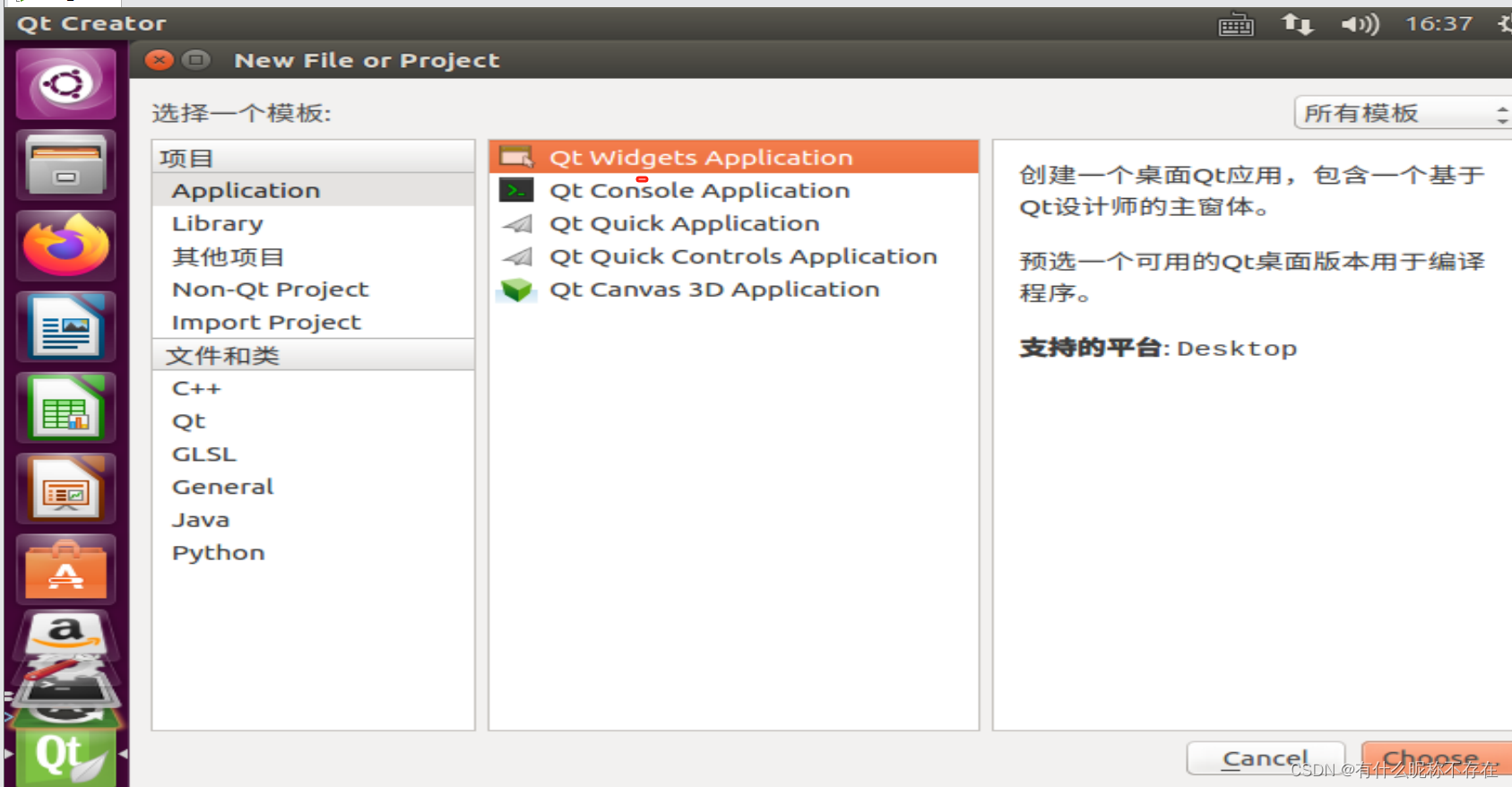
Task: Click the Qt Console Application terminal icon
Action: tap(516, 190)
